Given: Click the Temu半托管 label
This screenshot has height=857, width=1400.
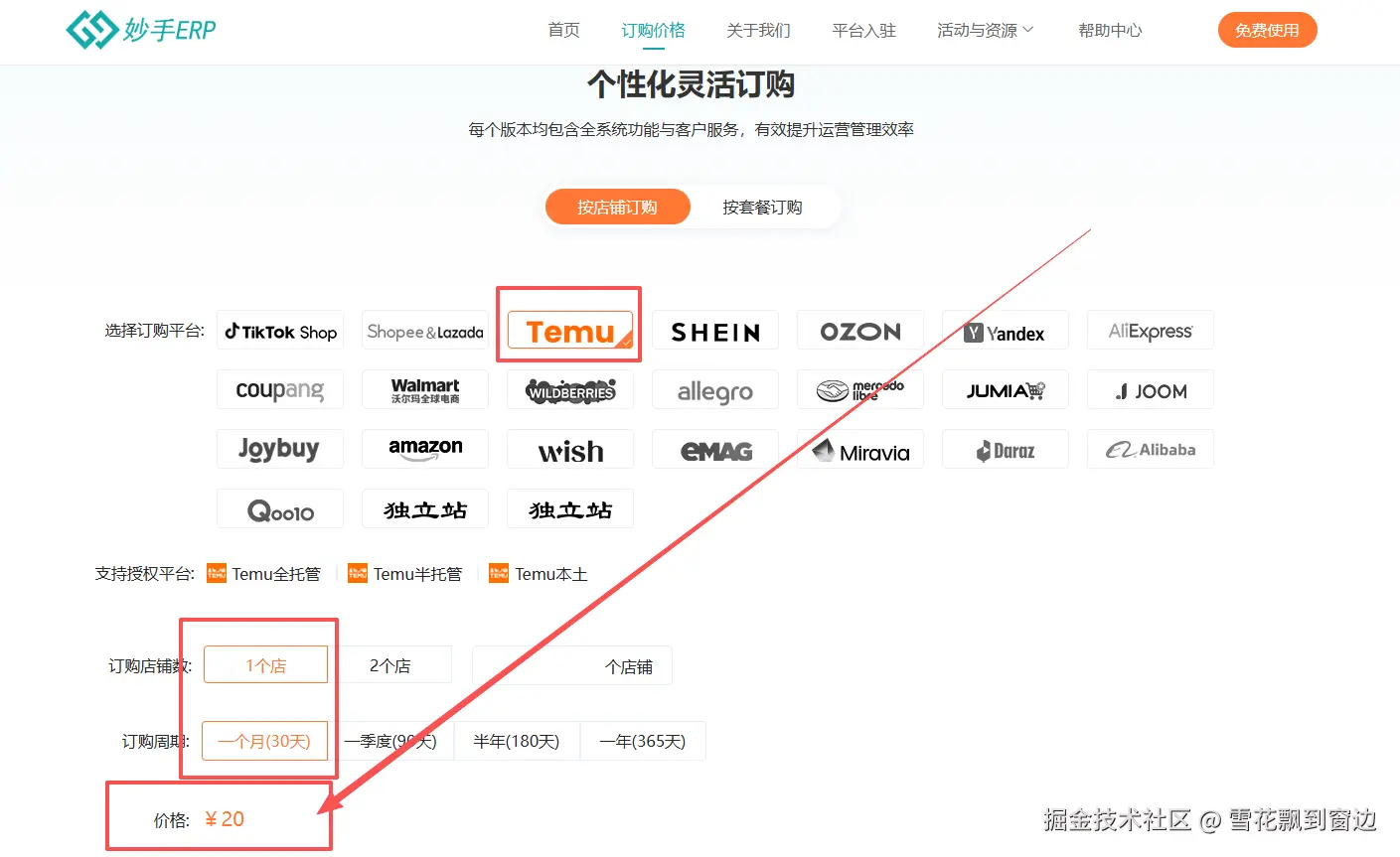Looking at the screenshot, I should 417,574.
